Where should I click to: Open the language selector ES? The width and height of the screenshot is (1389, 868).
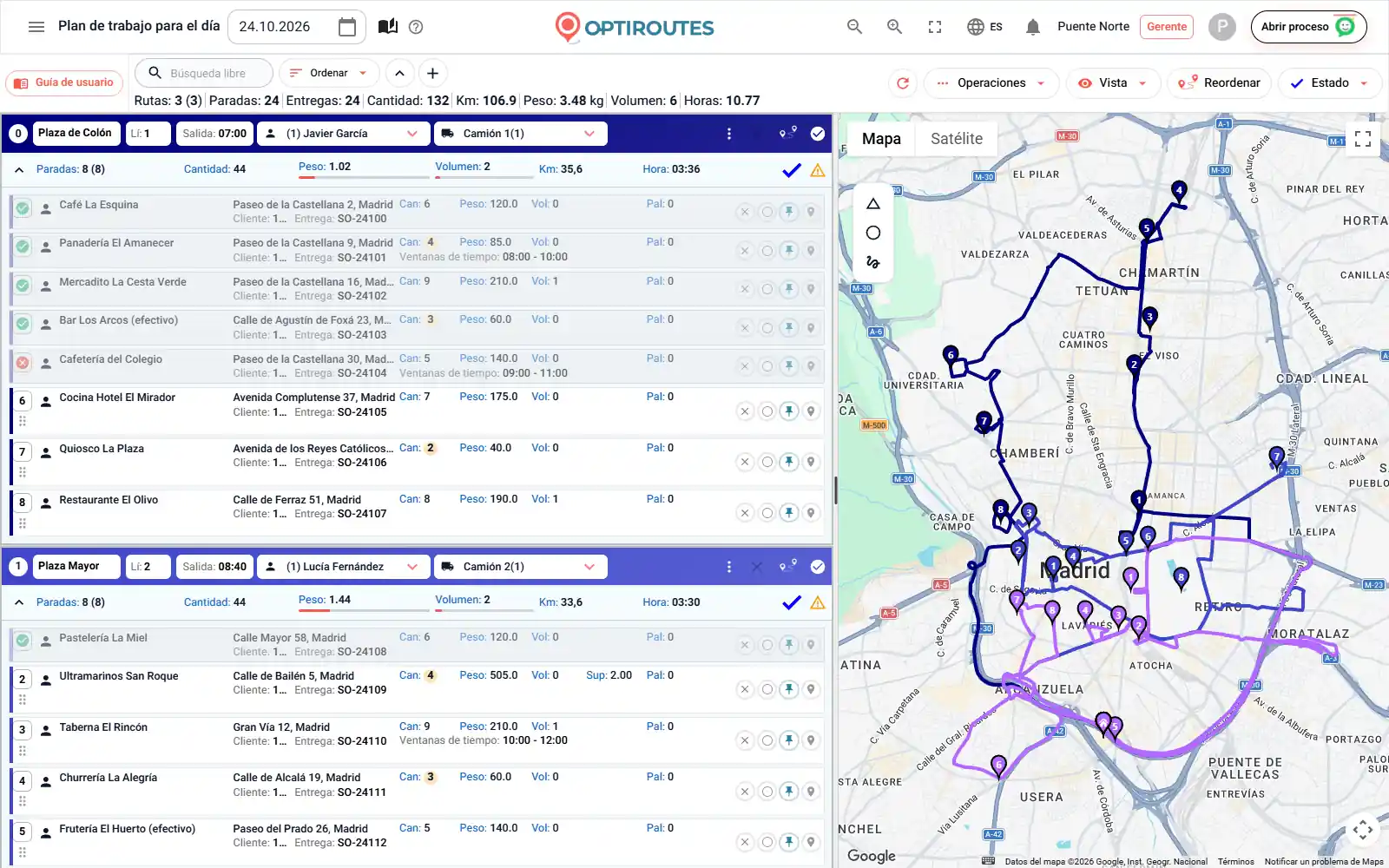tap(984, 27)
